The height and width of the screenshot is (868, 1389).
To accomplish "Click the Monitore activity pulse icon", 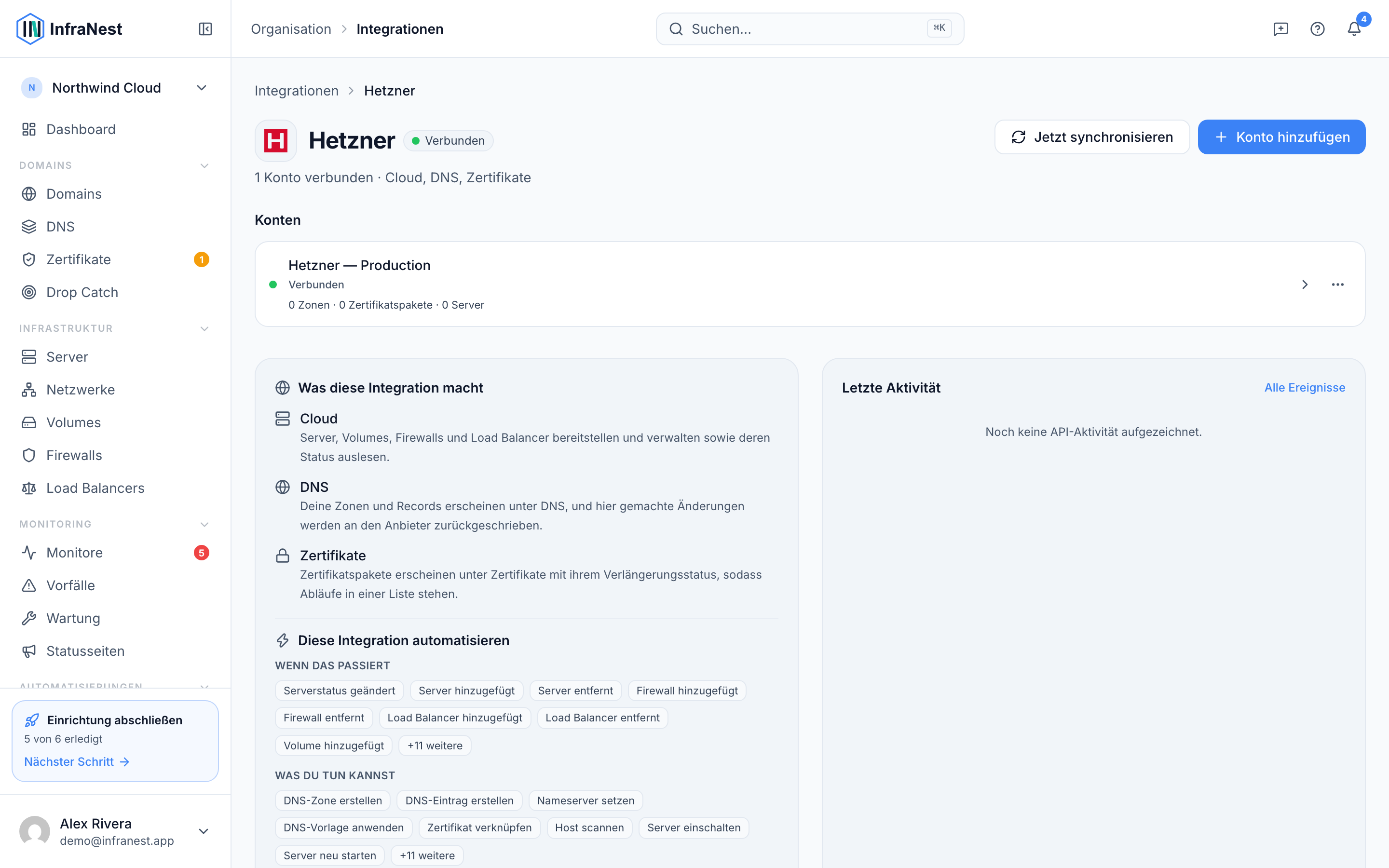I will click(29, 553).
